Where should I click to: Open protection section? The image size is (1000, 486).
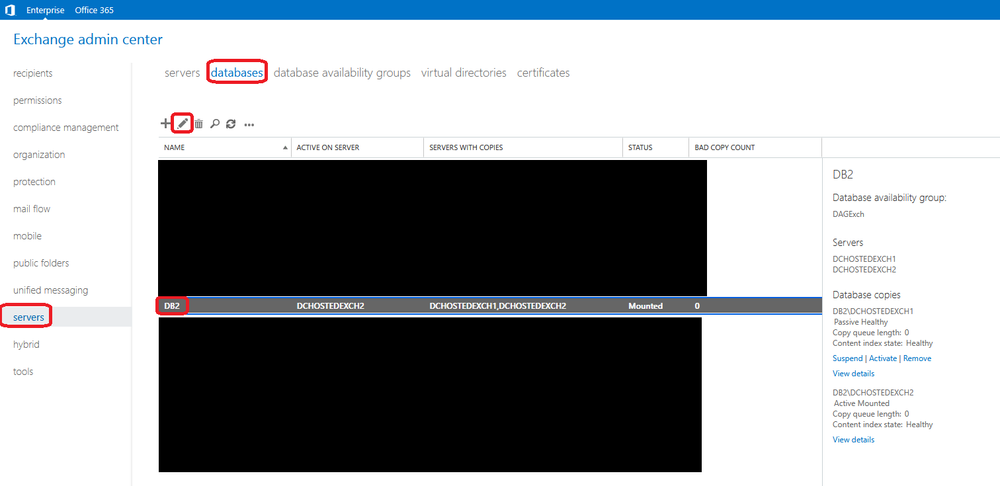tap(34, 182)
